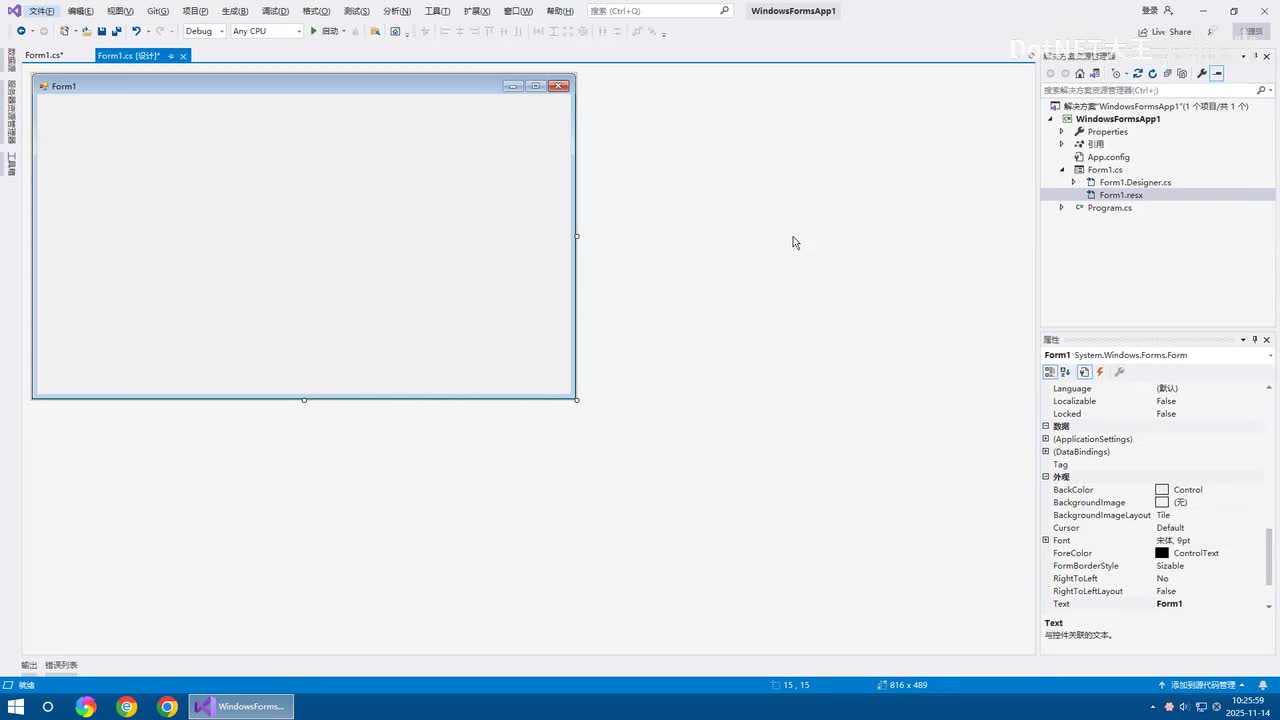Open the 错误列表 error list tab
This screenshot has width=1280, height=720.
coord(61,665)
